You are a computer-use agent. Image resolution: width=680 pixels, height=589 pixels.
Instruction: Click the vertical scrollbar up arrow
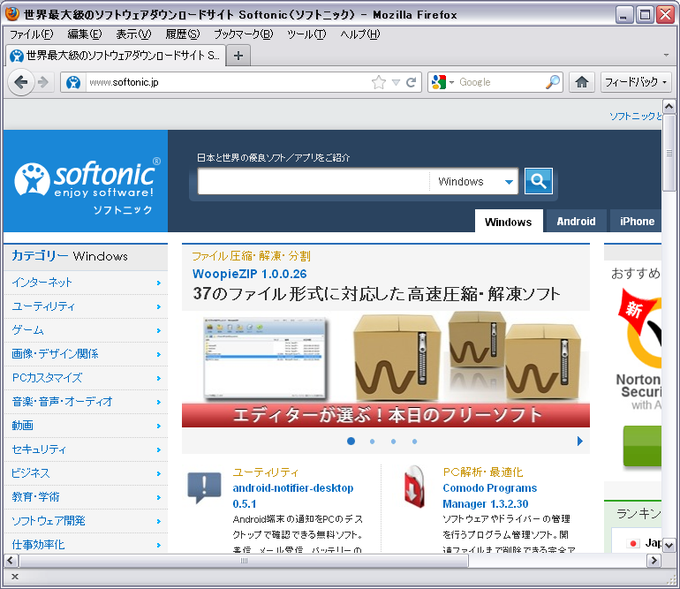[669, 106]
